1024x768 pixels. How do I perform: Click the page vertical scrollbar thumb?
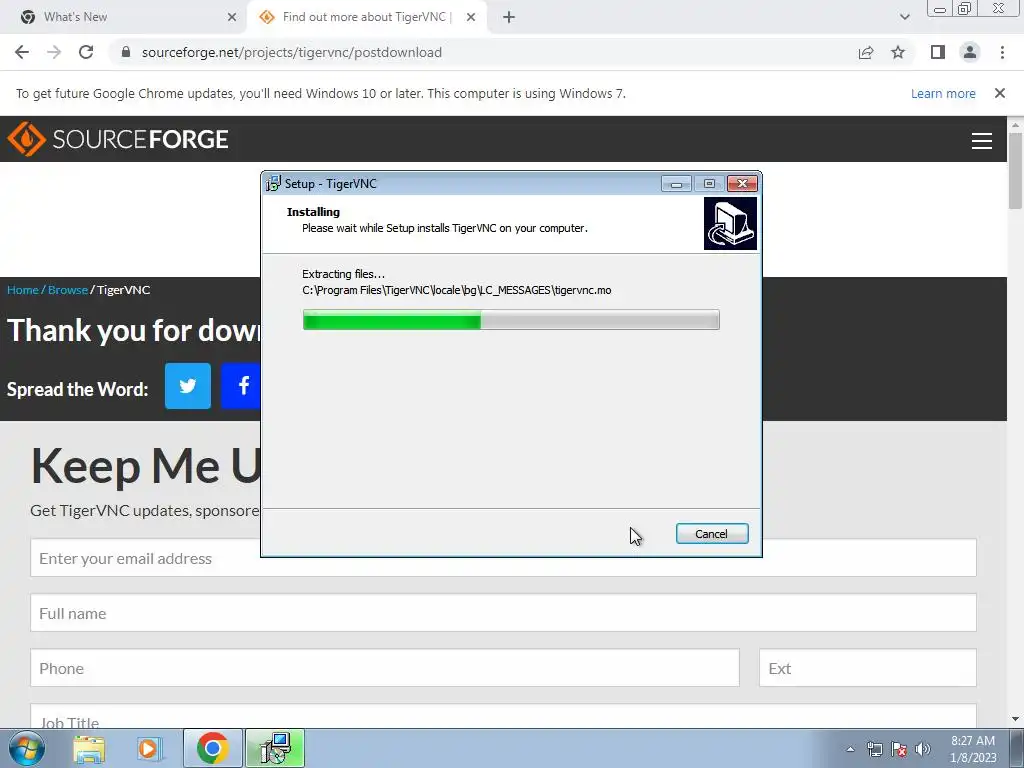click(1015, 170)
